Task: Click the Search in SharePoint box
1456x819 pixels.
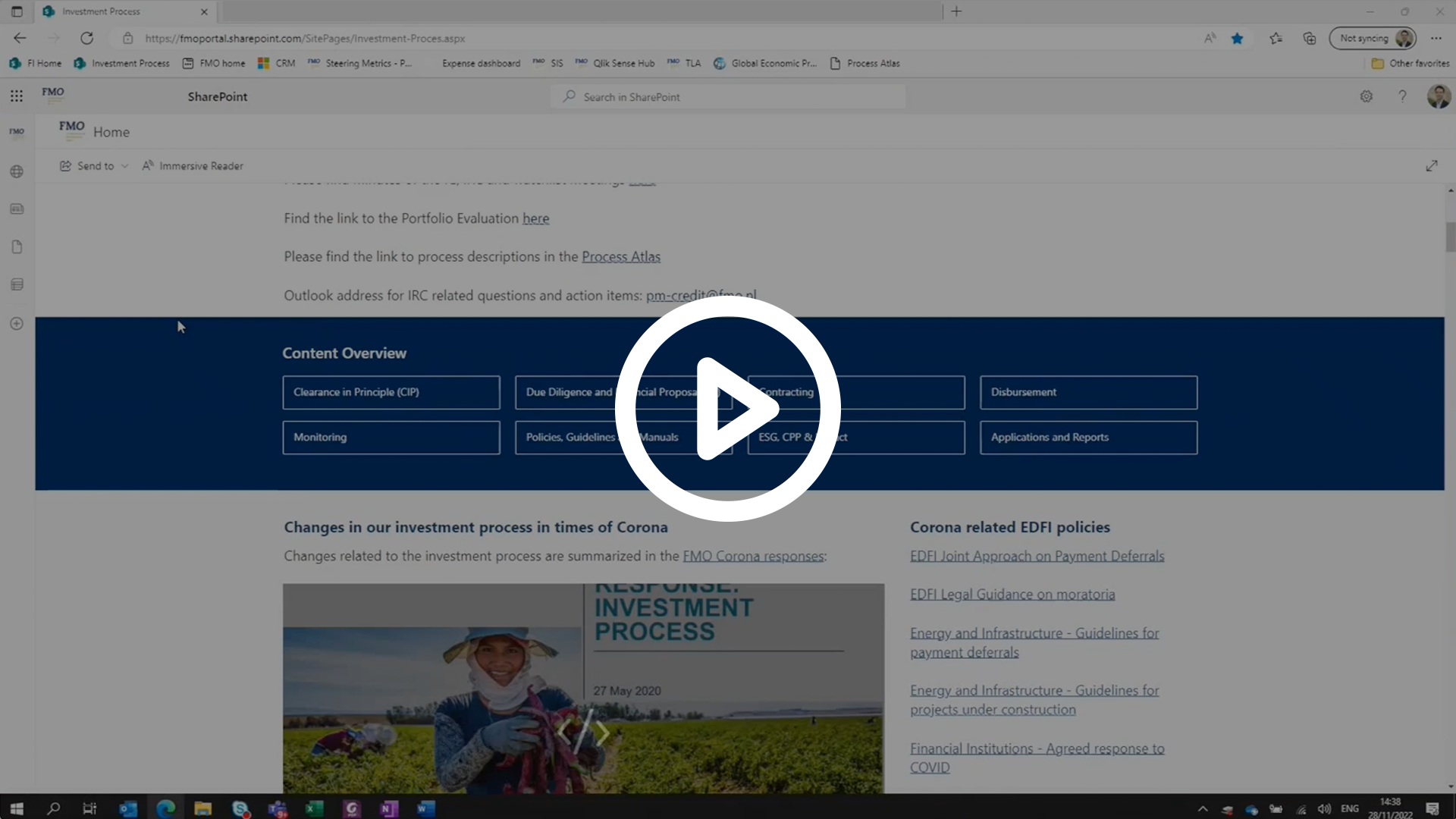Action: coord(728,97)
